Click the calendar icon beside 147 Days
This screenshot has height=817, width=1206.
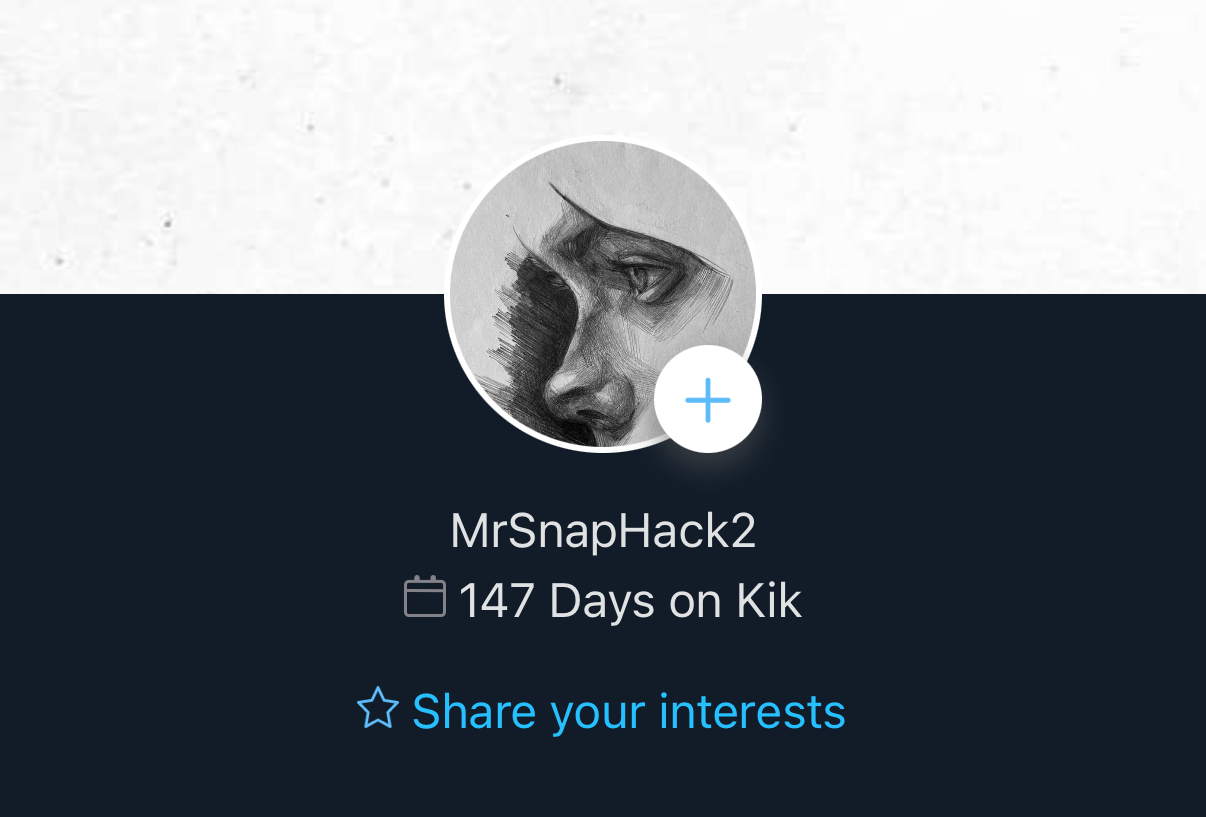pyautogui.click(x=424, y=597)
